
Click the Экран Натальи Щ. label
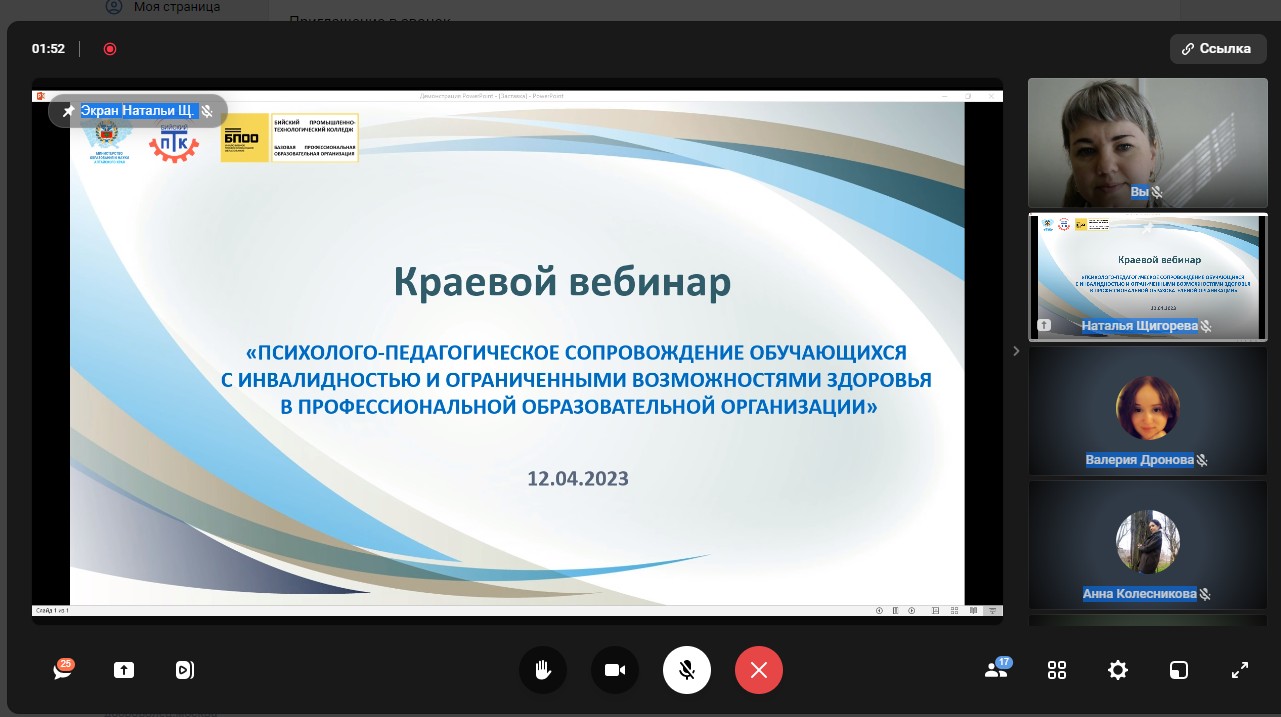click(138, 111)
